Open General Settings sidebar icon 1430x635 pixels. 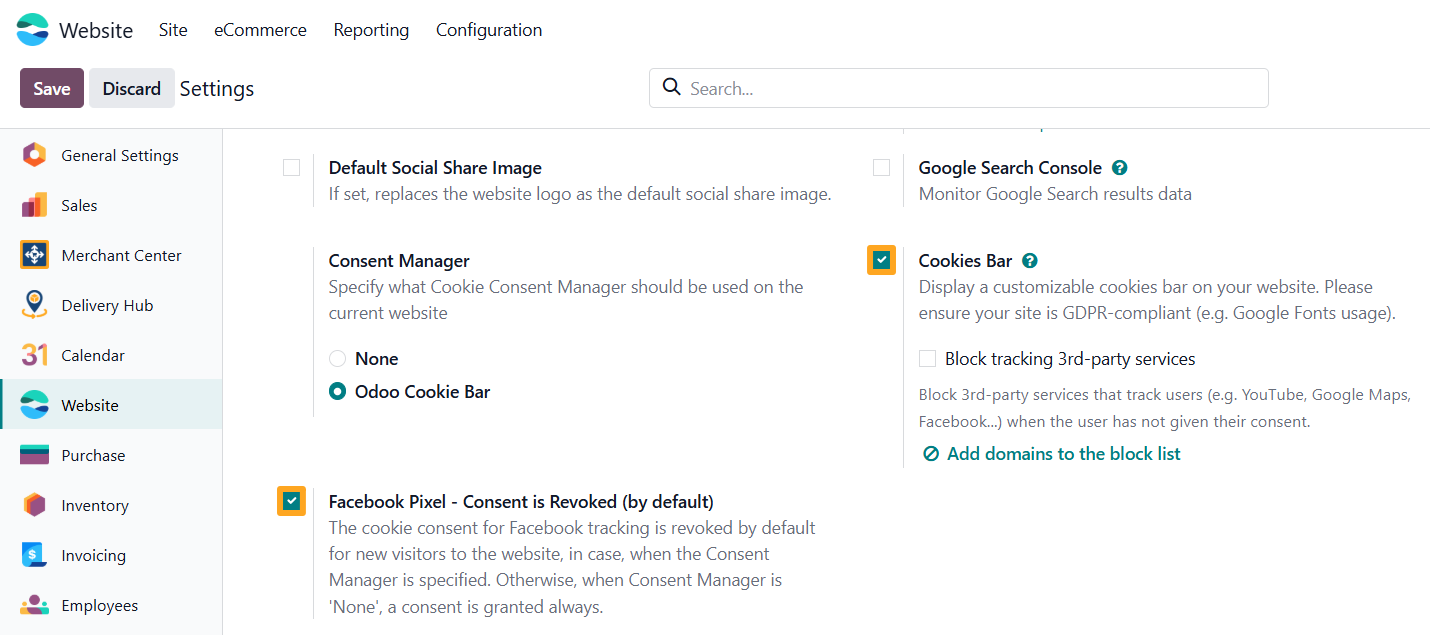(34, 155)
